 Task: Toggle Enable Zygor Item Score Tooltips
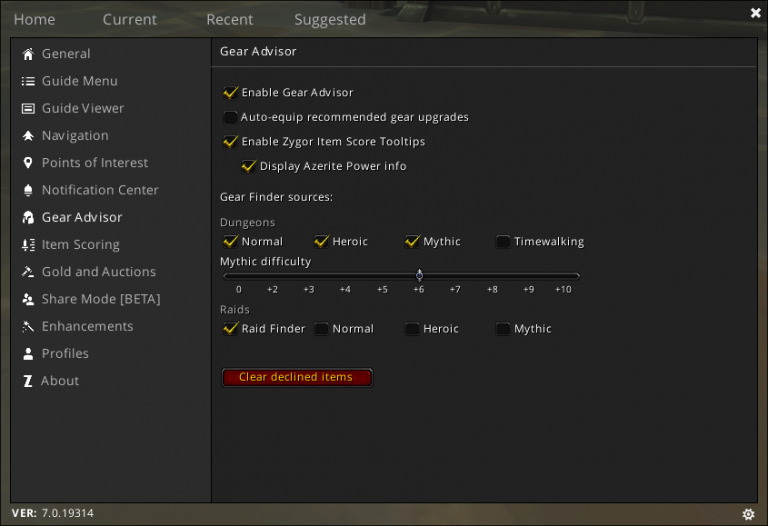[x=230, y=142]
